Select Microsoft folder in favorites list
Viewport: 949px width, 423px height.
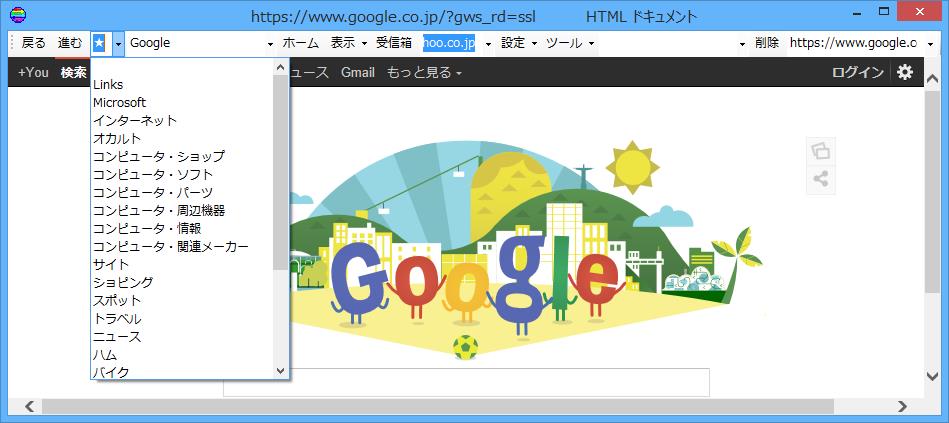coord(119,103)
